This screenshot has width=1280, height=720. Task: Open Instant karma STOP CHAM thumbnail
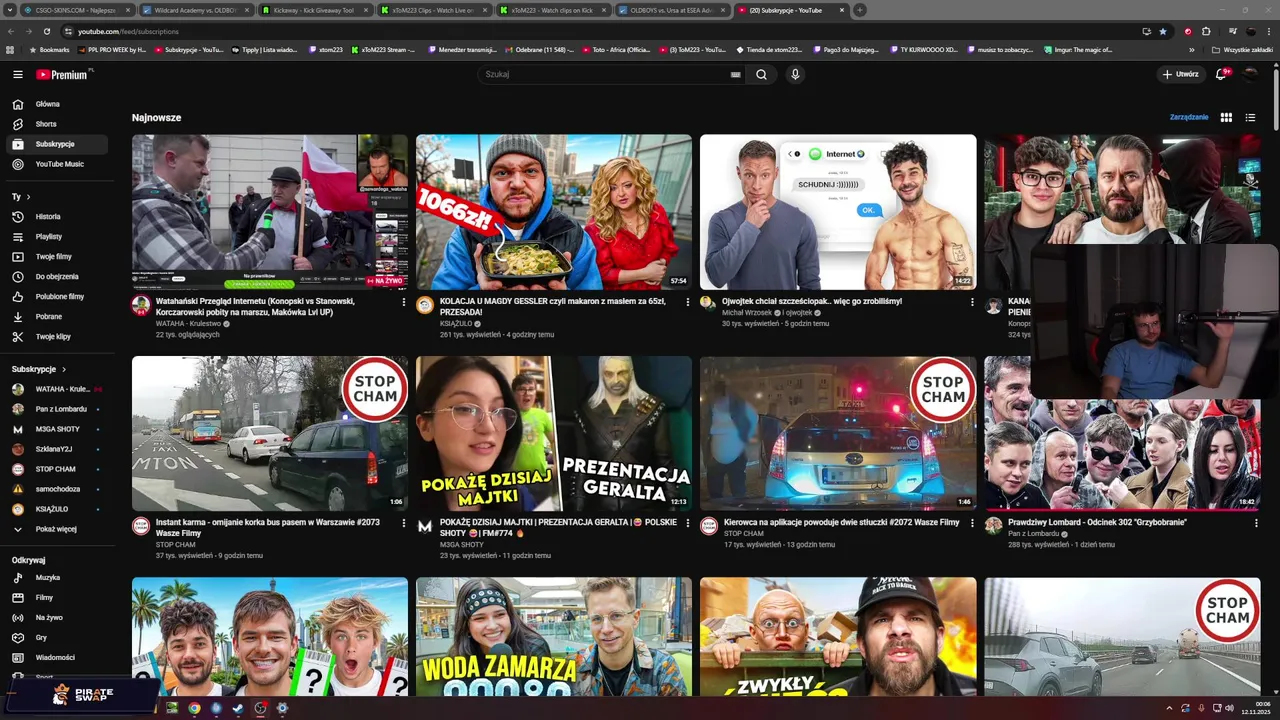click(x=270, y=433)
